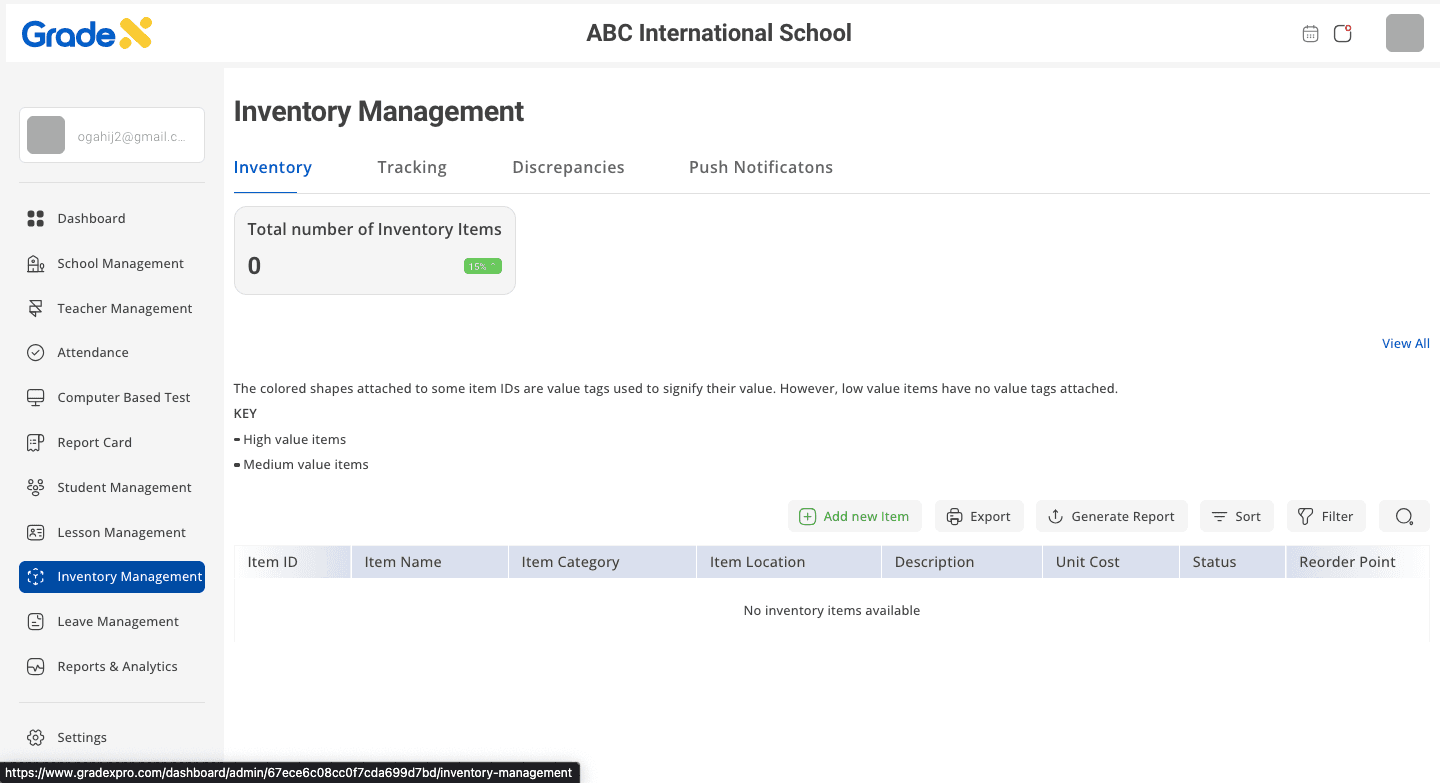Click the Generate Report button
The height and width of the screenshot is (783, 1440).
[x=1111, y=517]
